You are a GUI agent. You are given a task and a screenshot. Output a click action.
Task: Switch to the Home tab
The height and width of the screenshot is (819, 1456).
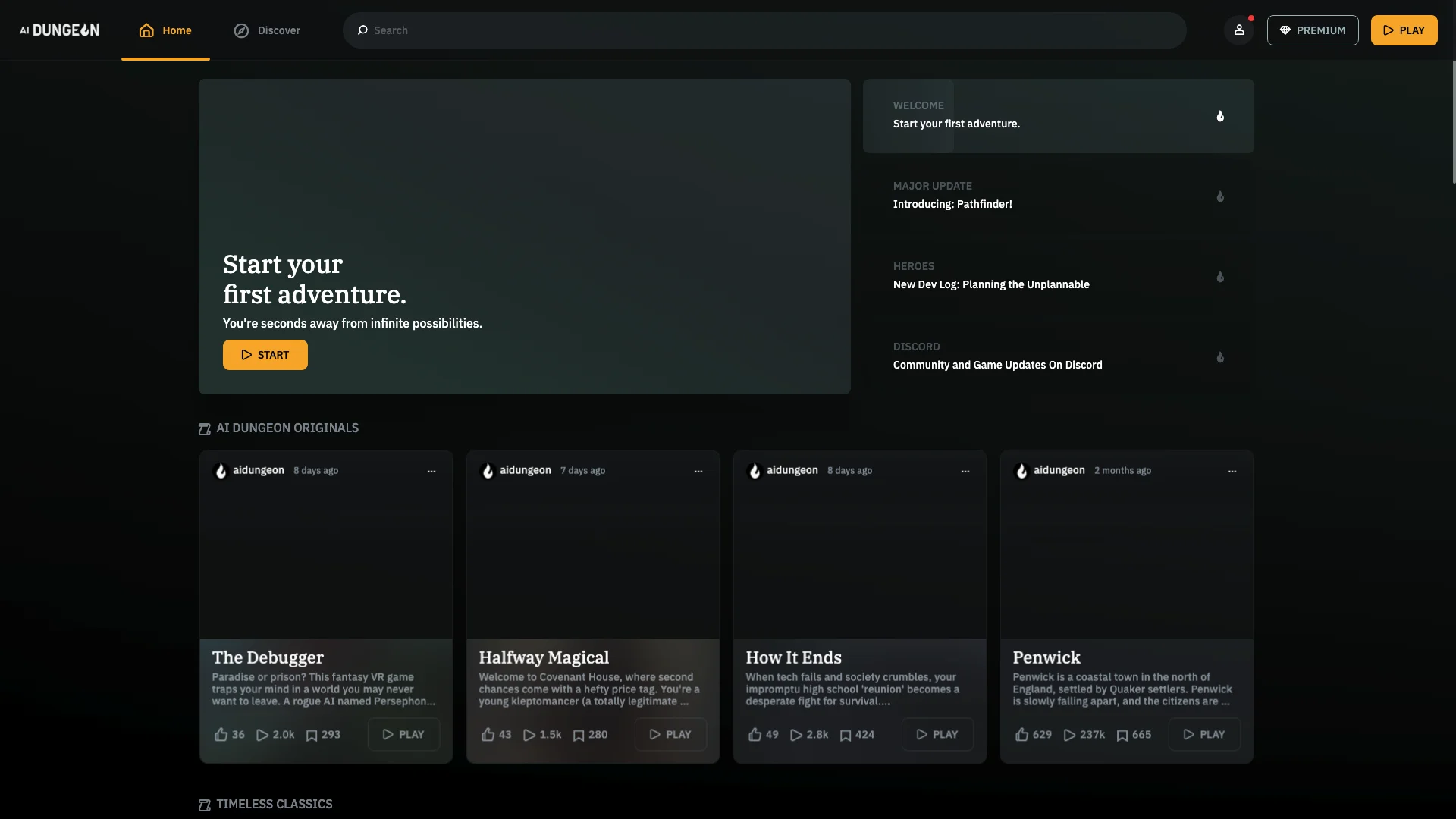pos(165,30)
